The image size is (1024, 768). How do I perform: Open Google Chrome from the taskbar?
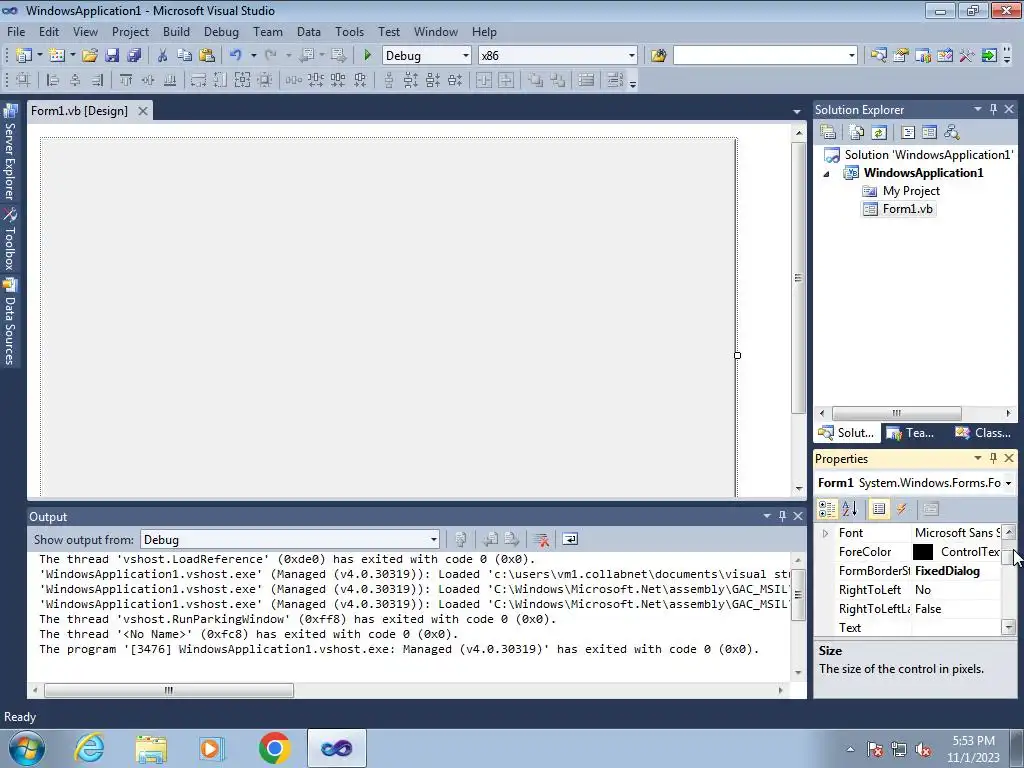(x=274, y=748)
